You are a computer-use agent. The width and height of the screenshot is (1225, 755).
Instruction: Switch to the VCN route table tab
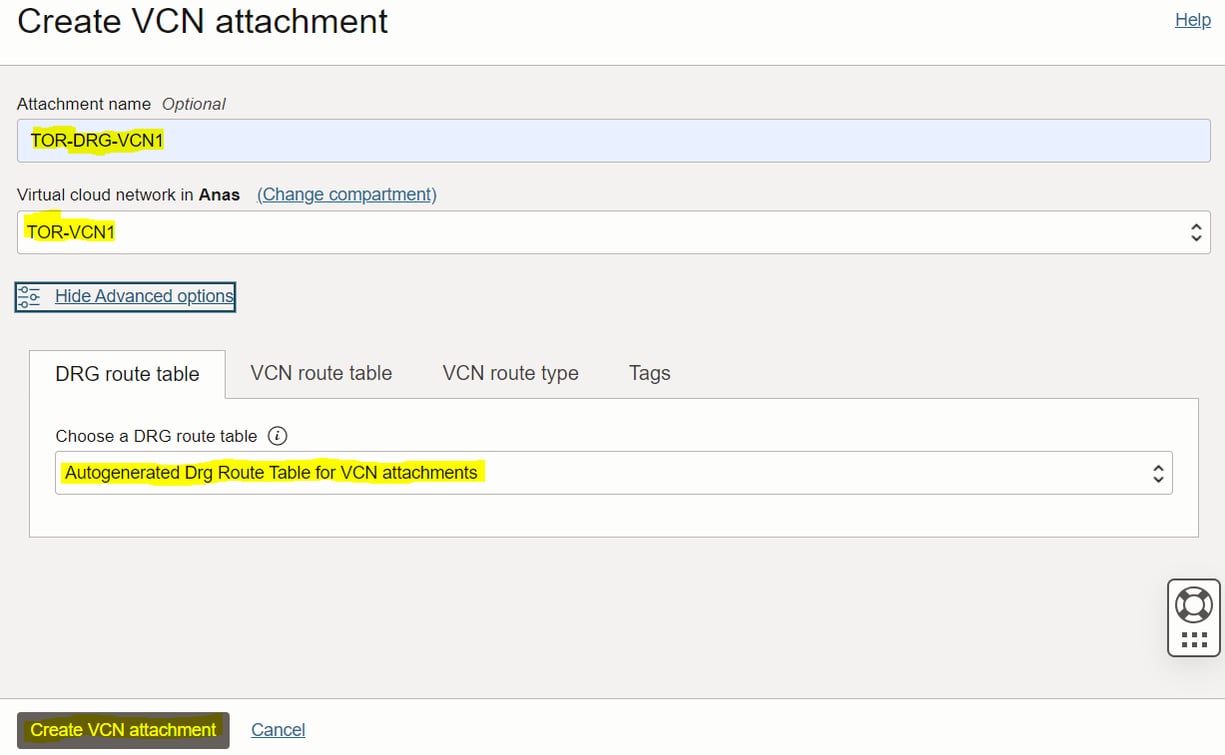[x=321, y=373]
